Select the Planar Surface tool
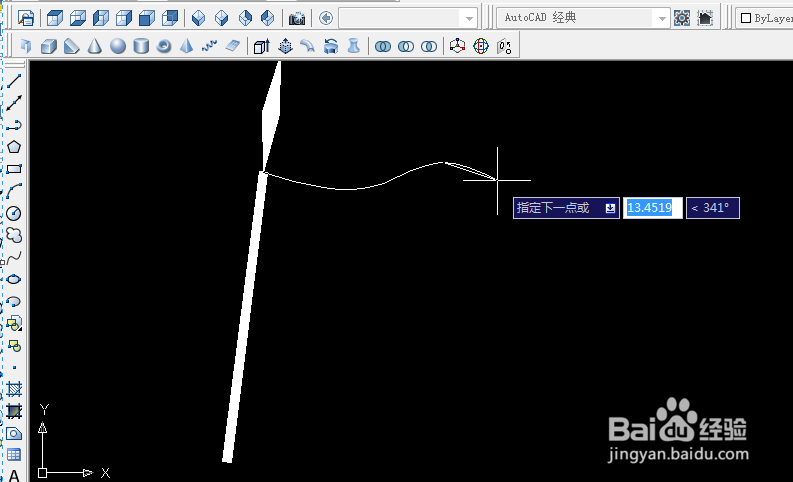The height and width of the screenshot is (482, 793). coord(233,47)
